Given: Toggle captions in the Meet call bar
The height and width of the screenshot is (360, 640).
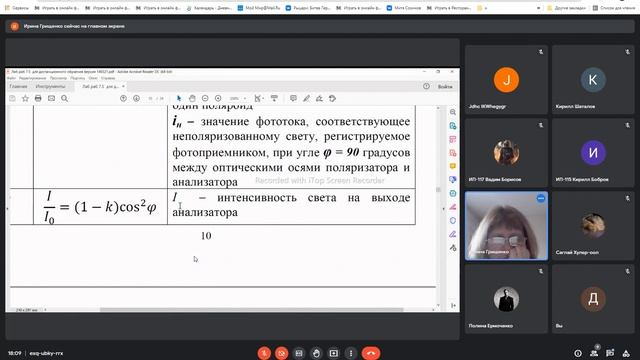Looking at the screenshot, I should pyautogui.click(x=299, y=353).
